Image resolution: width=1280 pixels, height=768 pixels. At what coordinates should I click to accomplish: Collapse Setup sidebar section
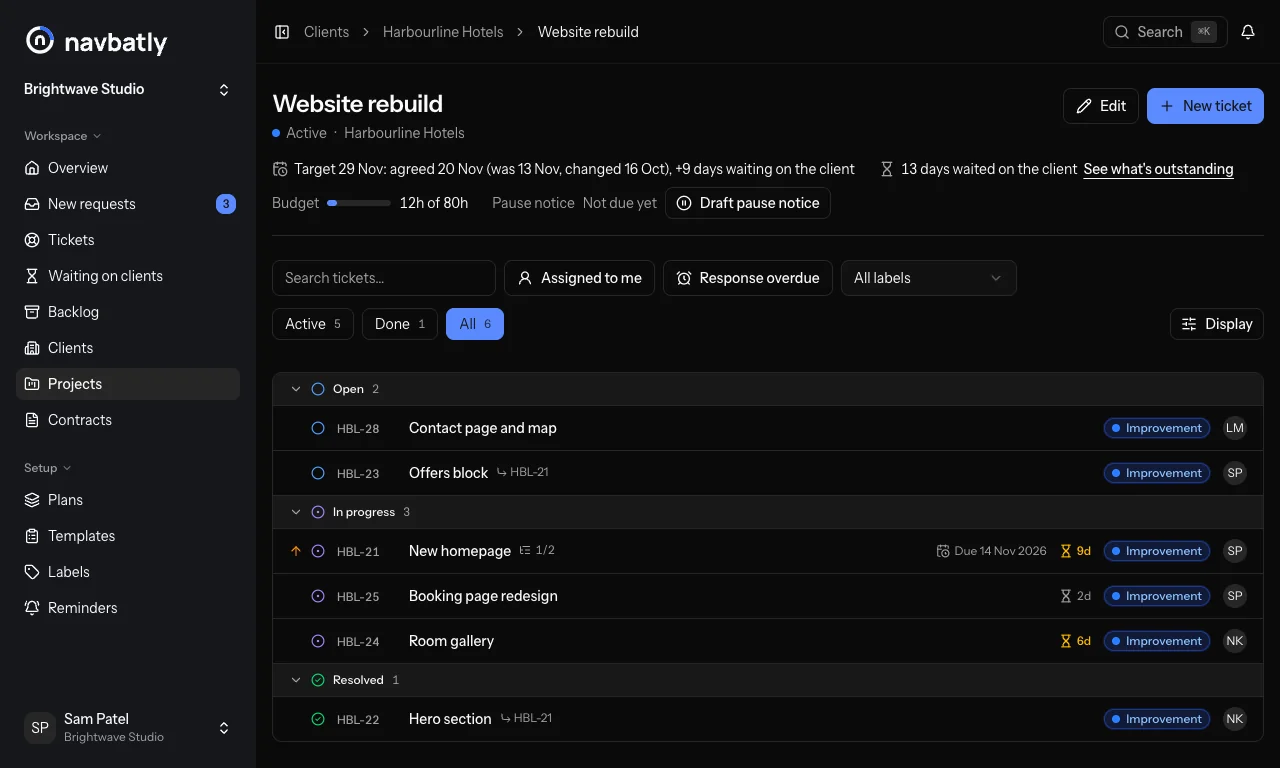tap(48, 468)
